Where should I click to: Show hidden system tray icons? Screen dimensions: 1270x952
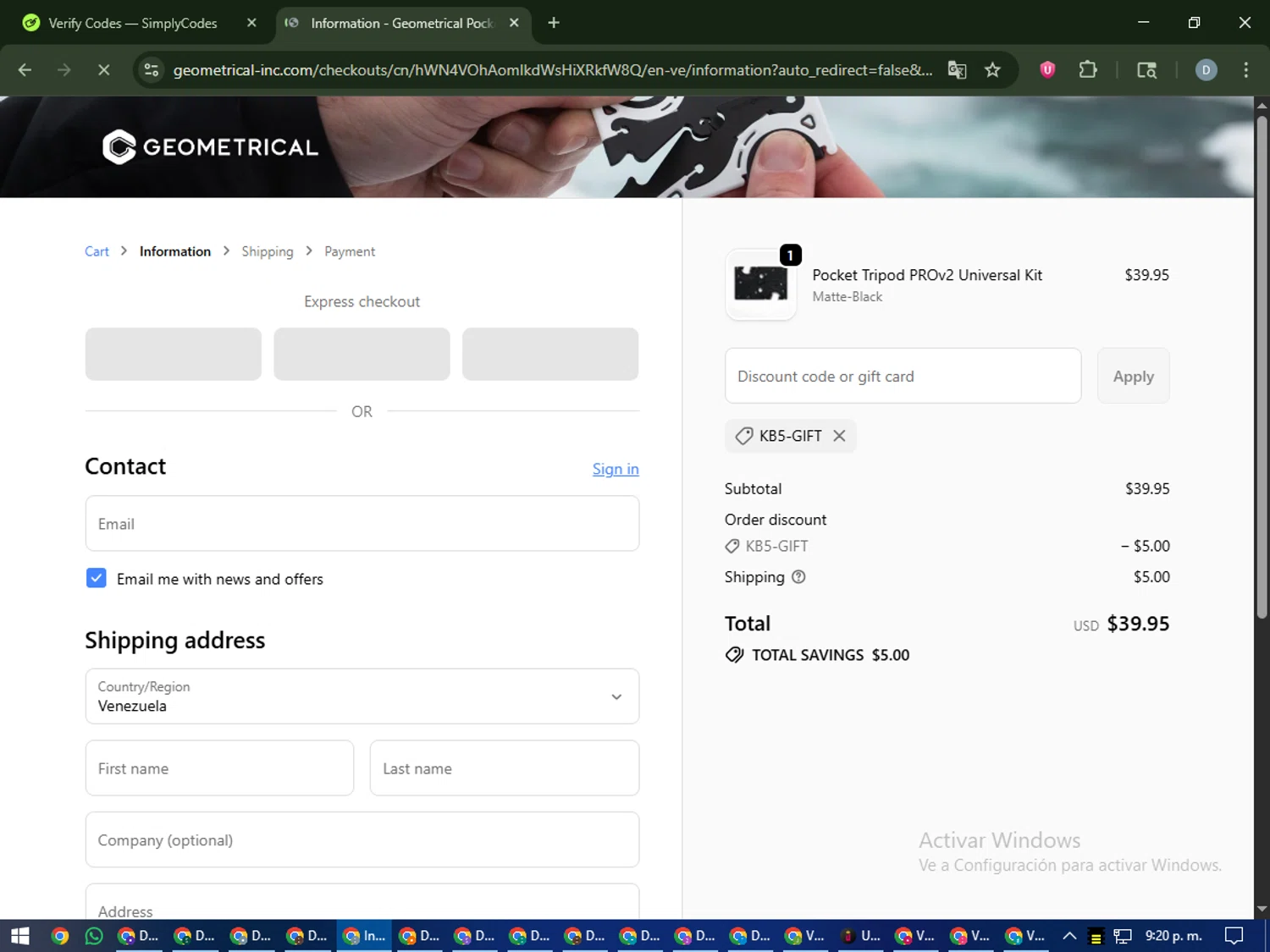click(x=1069, y=936)
